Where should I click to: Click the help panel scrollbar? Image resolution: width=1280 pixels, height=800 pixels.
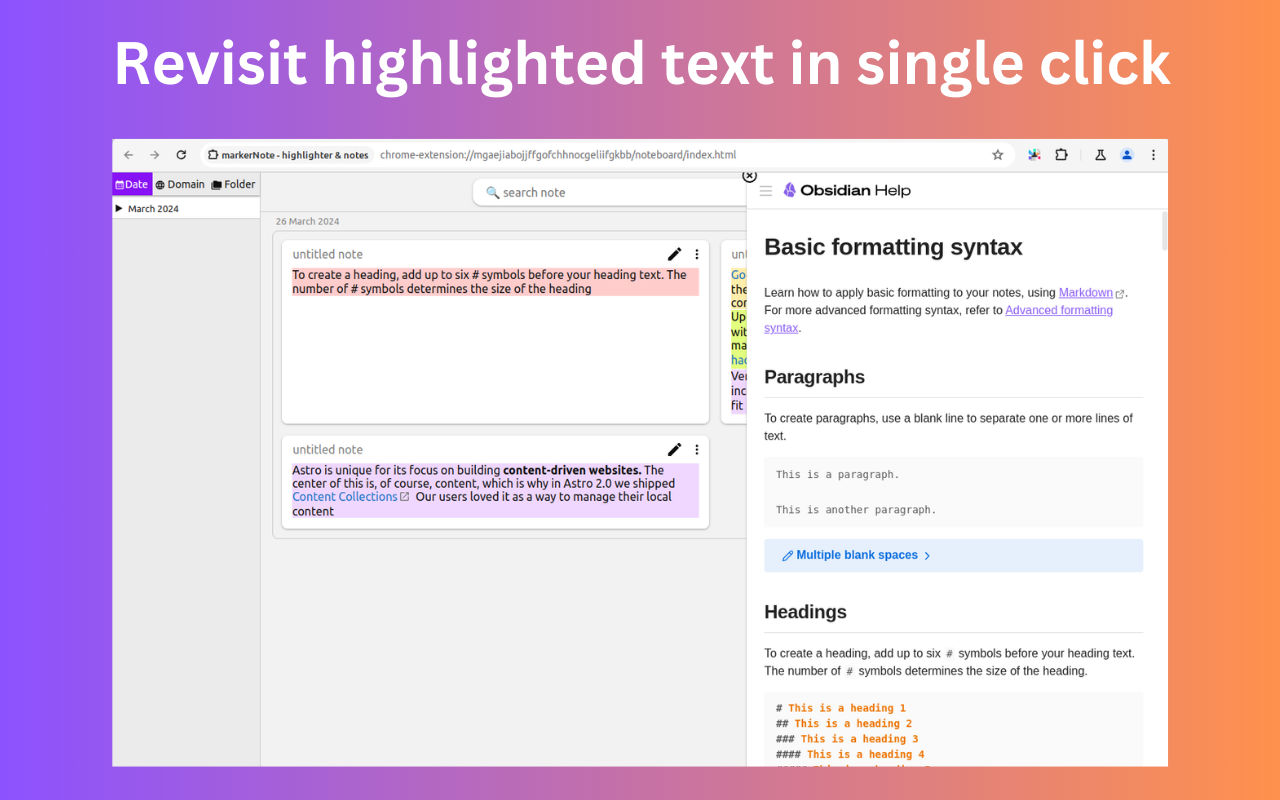[1164, 230]
